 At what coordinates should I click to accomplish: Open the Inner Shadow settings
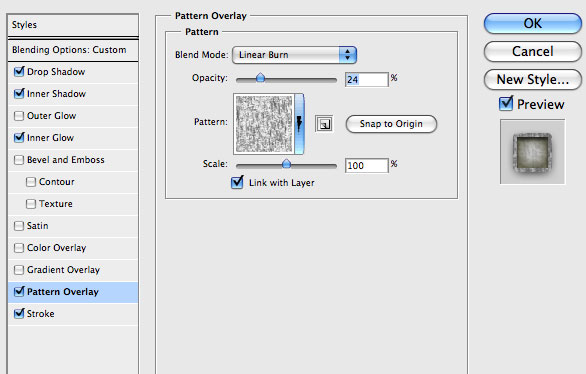[x=56, y=94]
